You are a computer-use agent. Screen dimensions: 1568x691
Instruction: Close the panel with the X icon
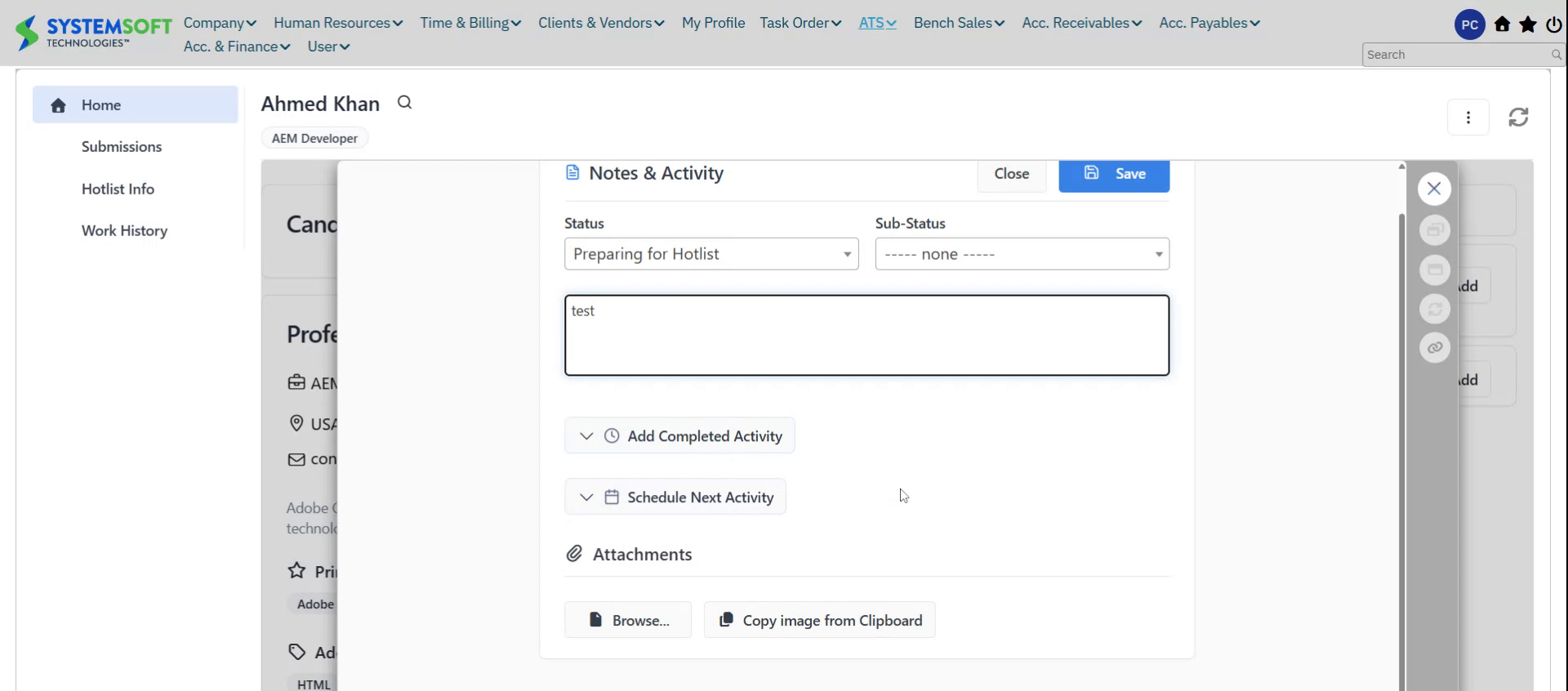click(x=1434, y=189)
